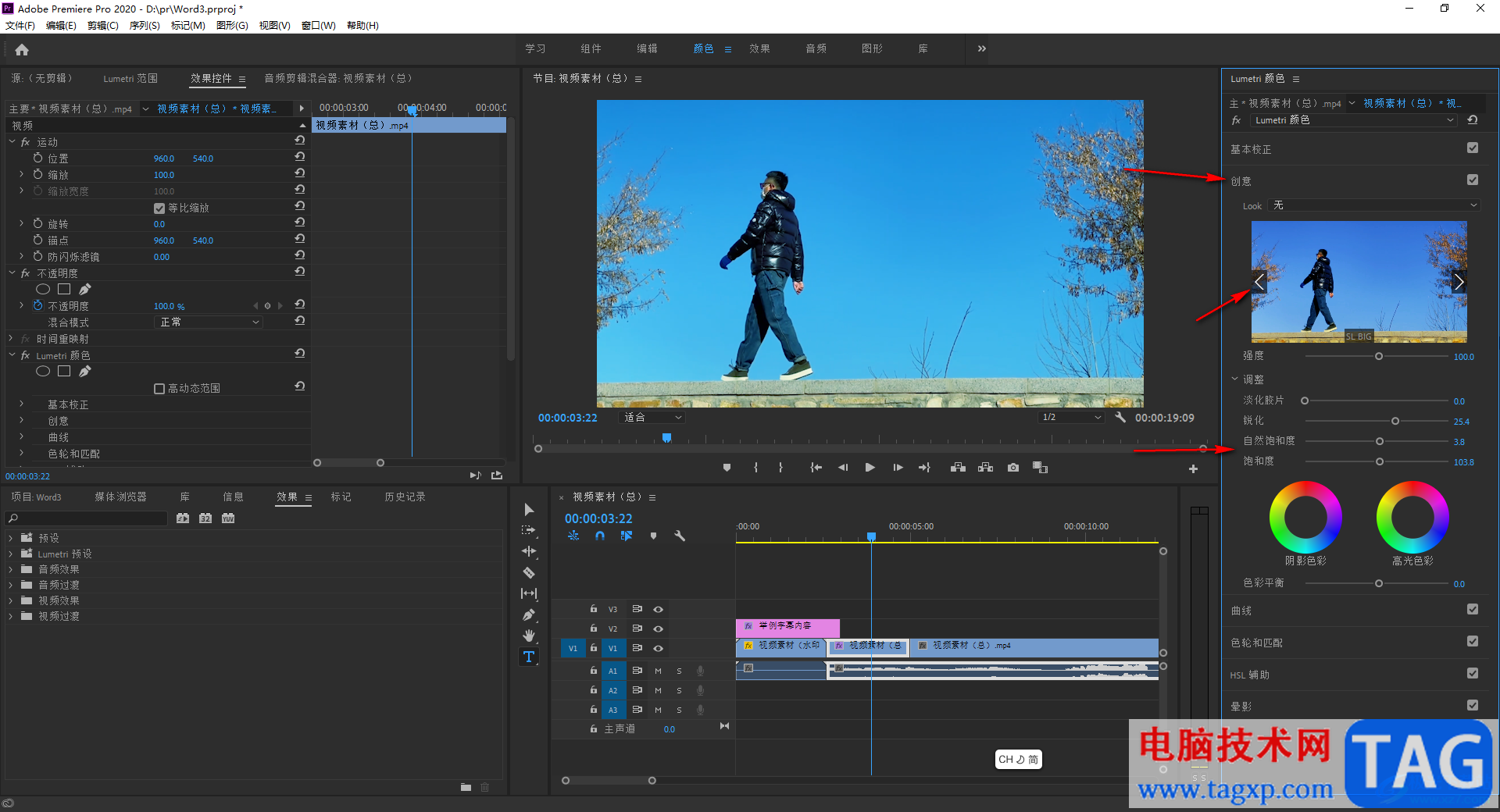
Task: Open blend mode dropdown
Action: point(209,322)
